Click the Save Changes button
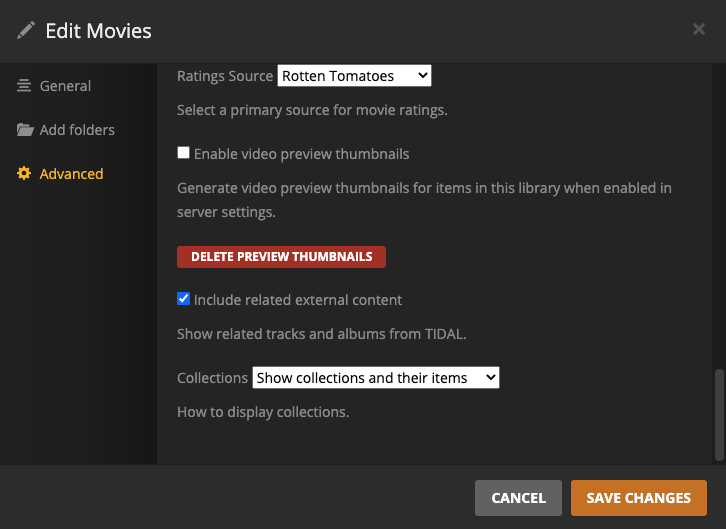726x529 pixels. click(x=638, y=498)
